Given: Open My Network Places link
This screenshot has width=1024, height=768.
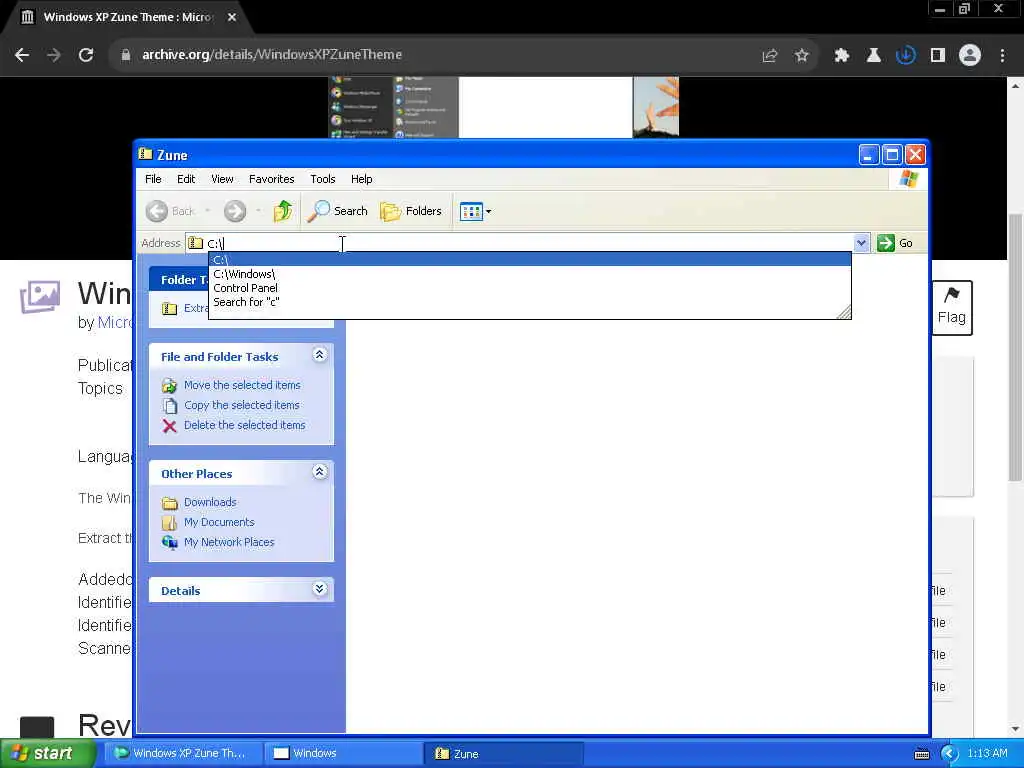Looking at the screenshot, I should coord(229,542).
